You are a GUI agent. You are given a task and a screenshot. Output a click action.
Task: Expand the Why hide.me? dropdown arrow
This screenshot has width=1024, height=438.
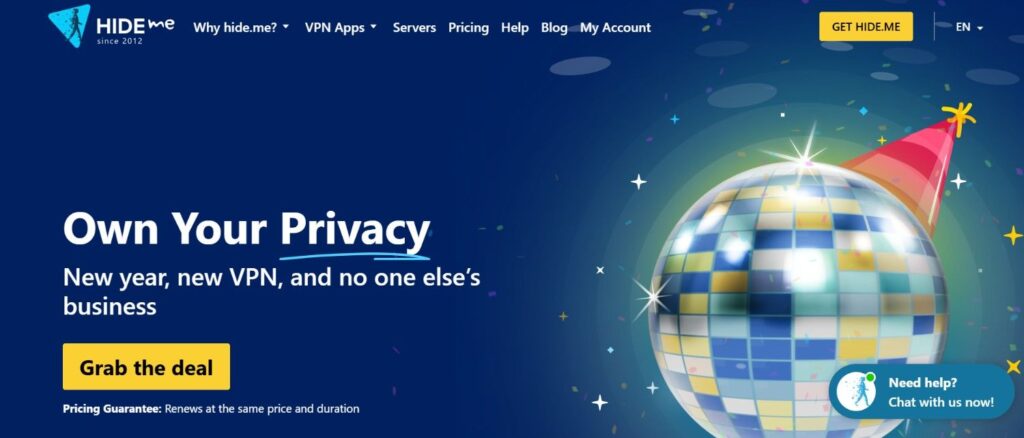(x=285, y=27)
